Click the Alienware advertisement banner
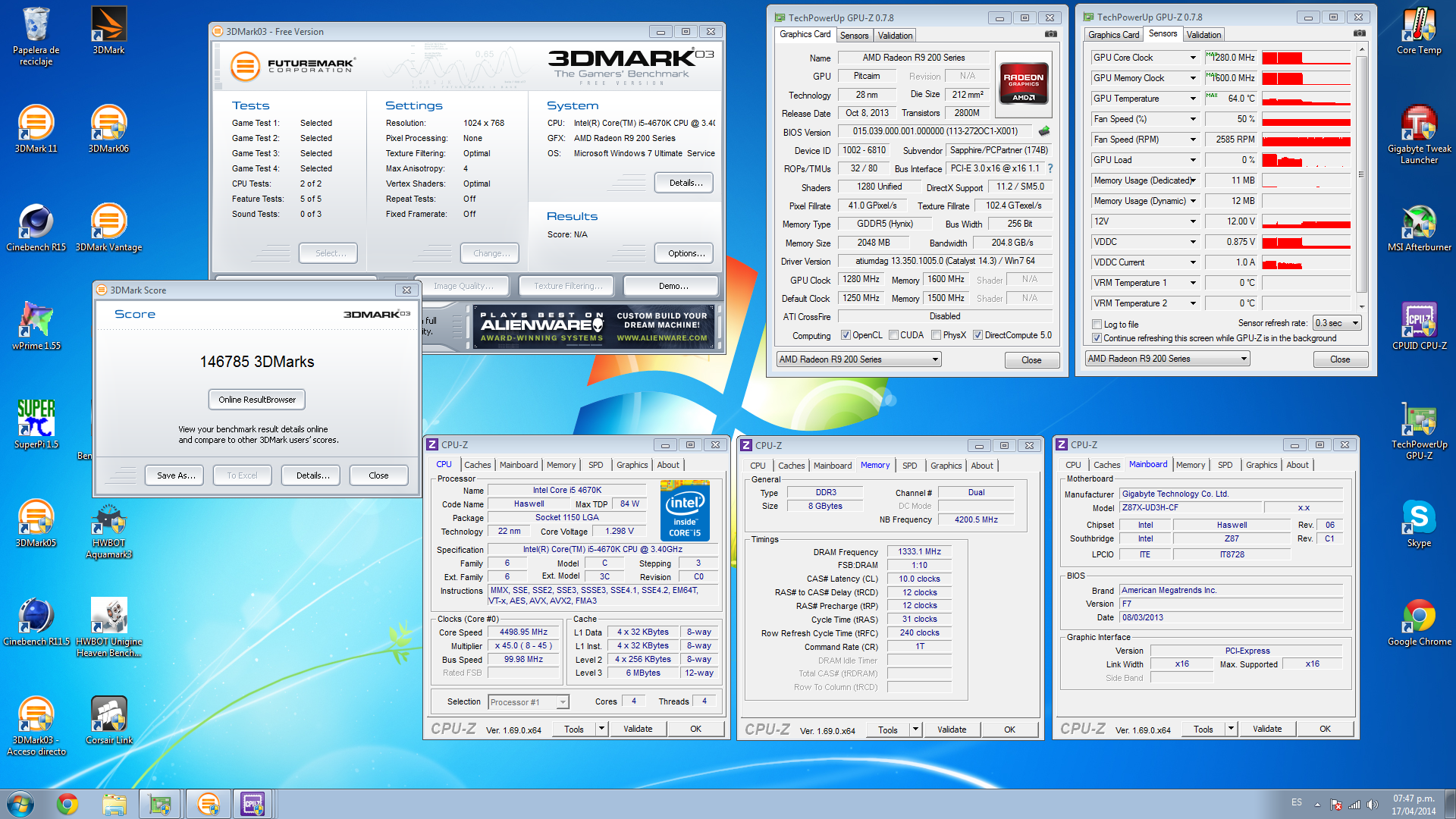 [x=594, y=327]
